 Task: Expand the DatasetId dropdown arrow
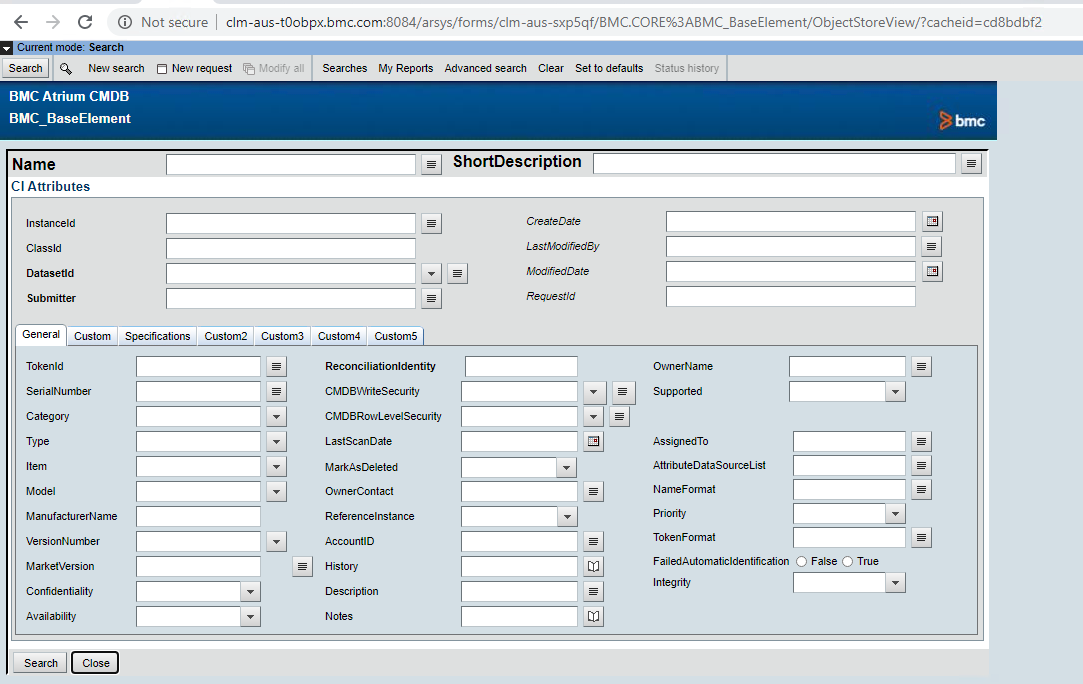tap(431, 274)
